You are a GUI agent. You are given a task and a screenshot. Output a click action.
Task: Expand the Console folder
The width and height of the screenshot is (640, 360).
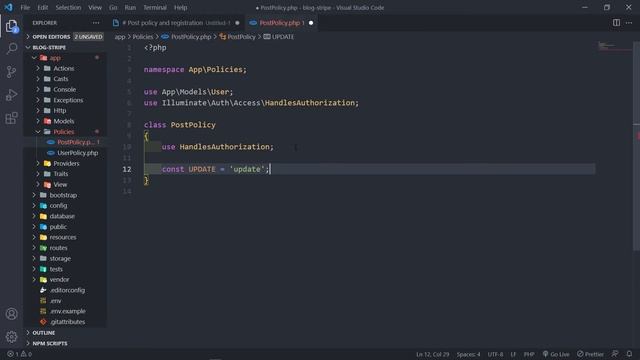[64, 89]
